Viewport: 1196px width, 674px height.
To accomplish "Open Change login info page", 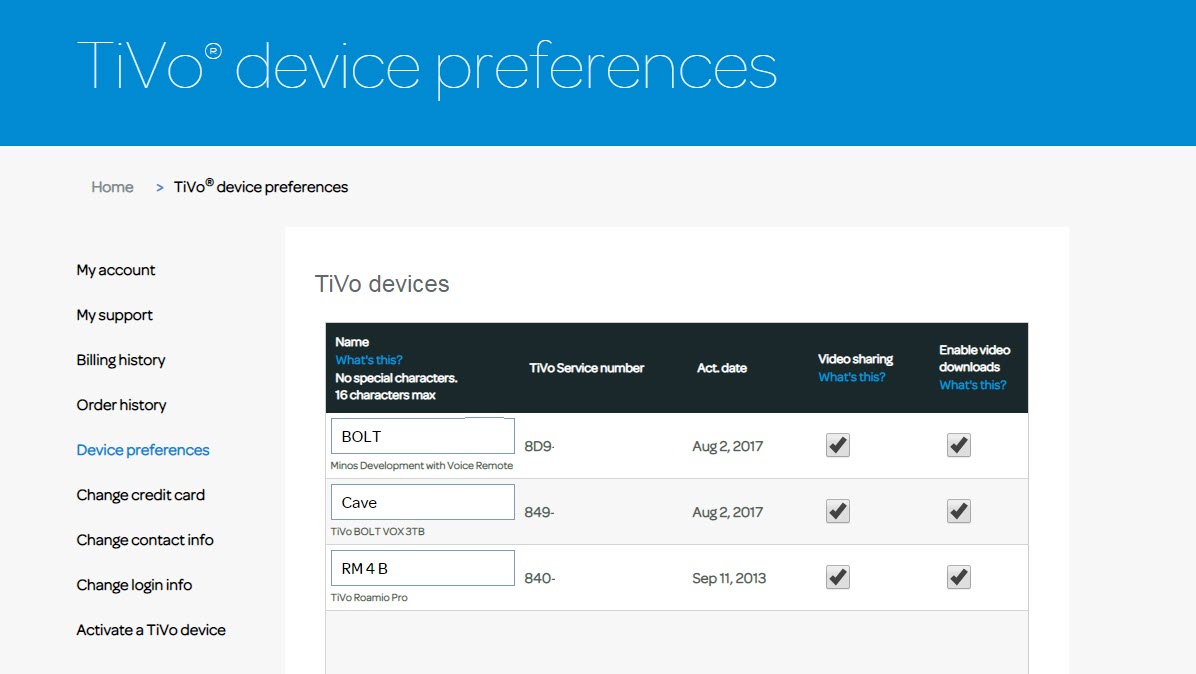I will click(134, 585).
